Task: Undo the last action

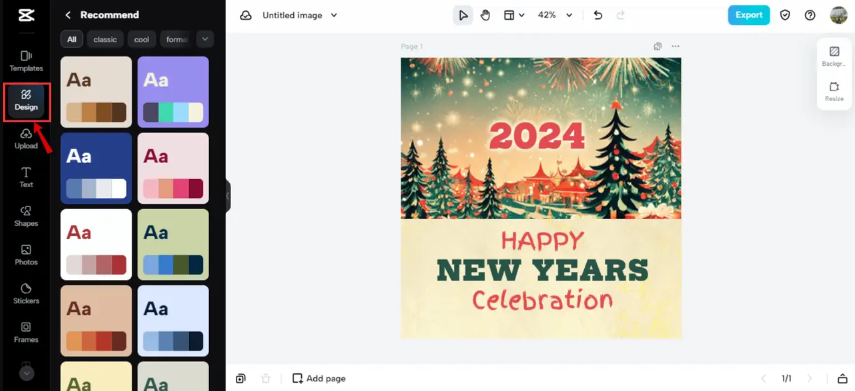Action: [x=598, y=15]
